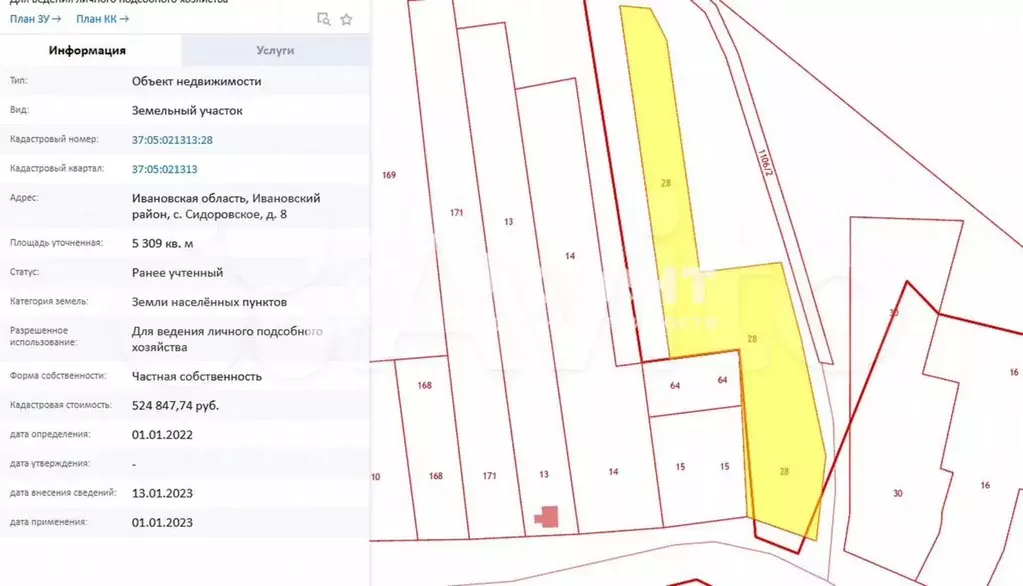
Task: Select the text Земельный участок
Action: point(187,110)
